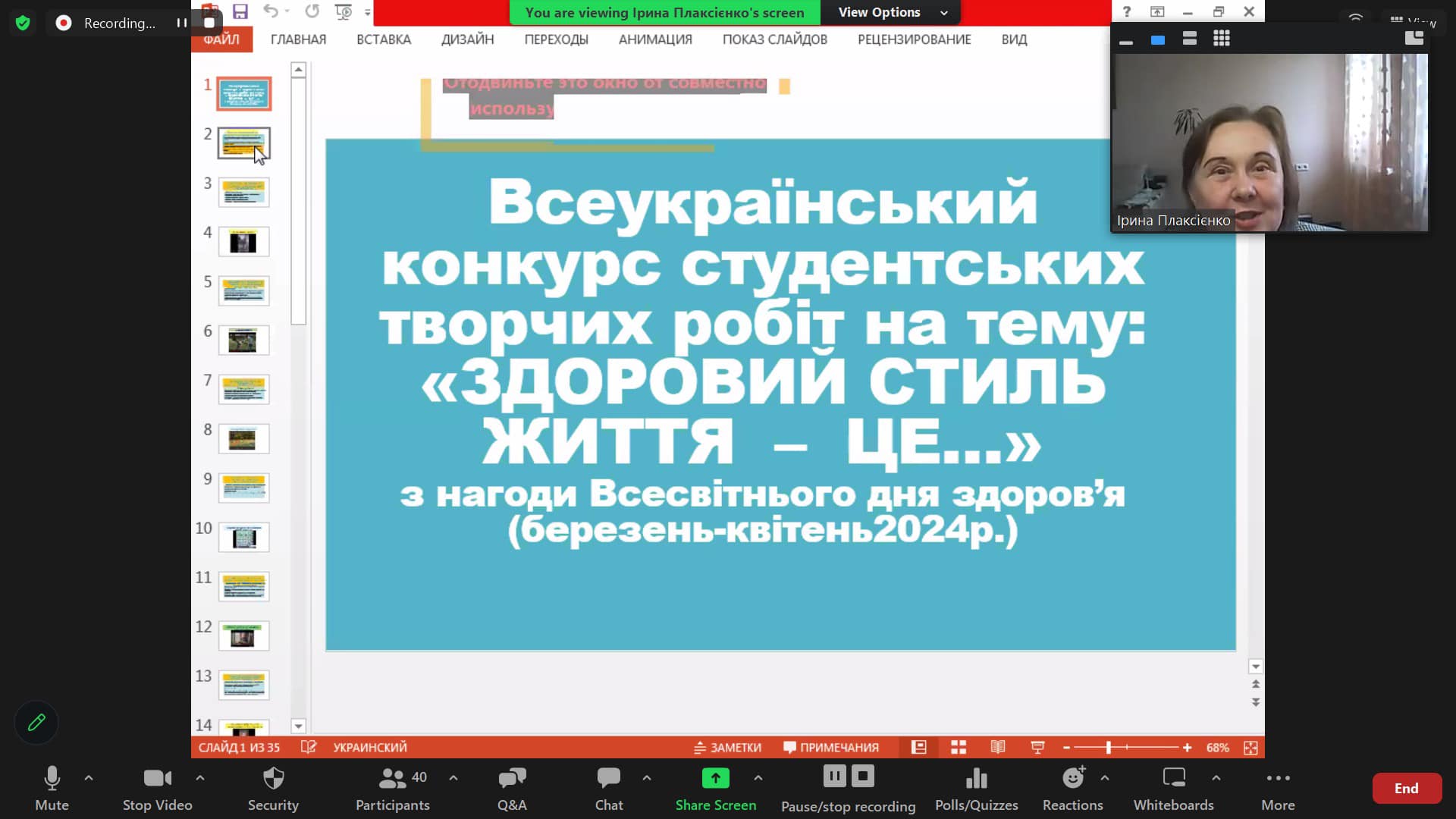Switch to the АНИМАЦИЯ ribbon tab
The height and width of the screenshot is (819, 1456).
[655, 39]
